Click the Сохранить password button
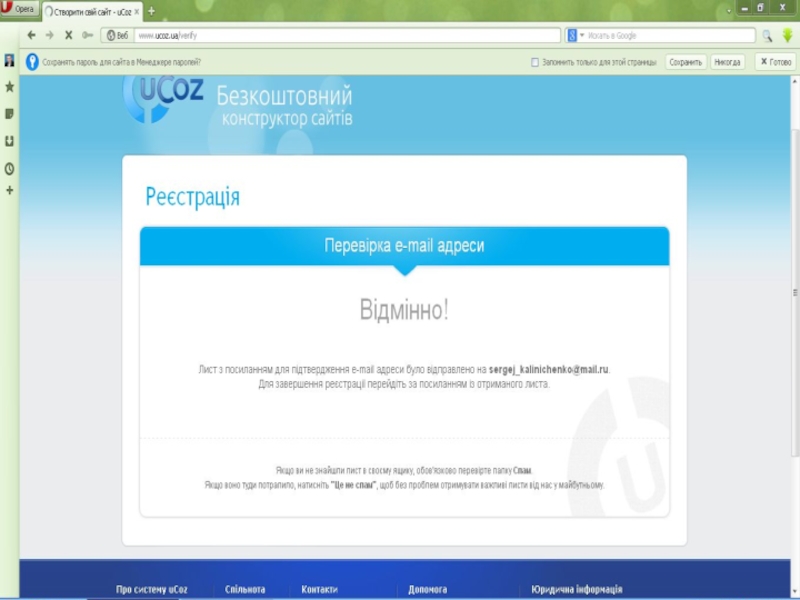Viewport: 800px width, 600px height. pyautogui.click(x=686, y=62)
